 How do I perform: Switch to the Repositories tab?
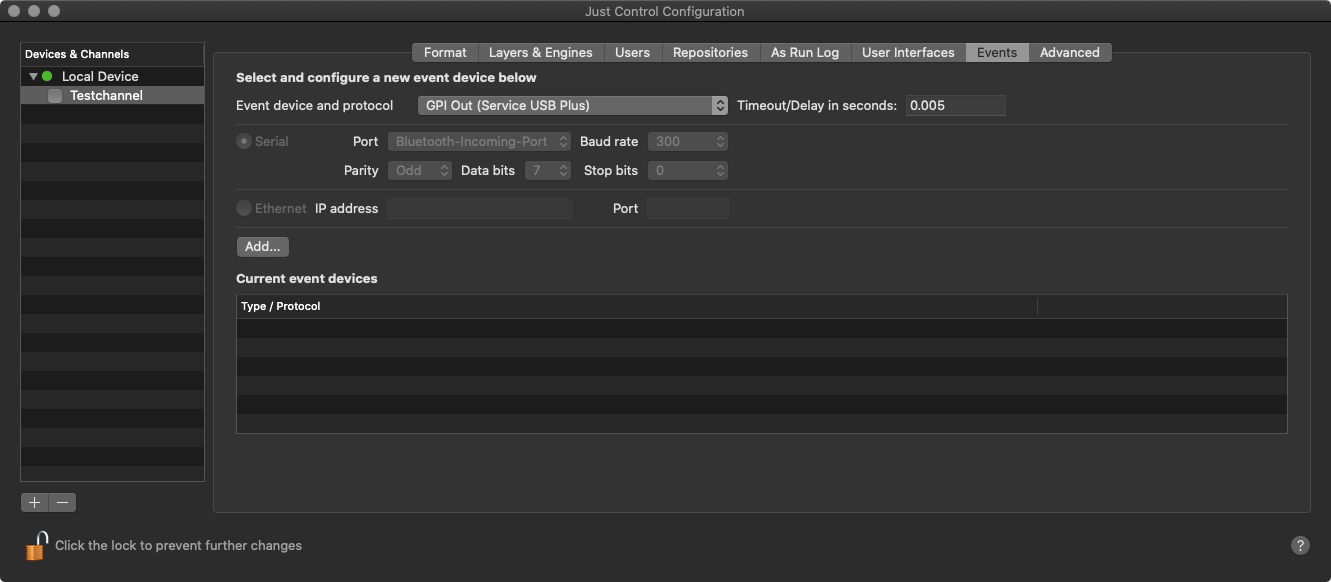tap(710, 52)
